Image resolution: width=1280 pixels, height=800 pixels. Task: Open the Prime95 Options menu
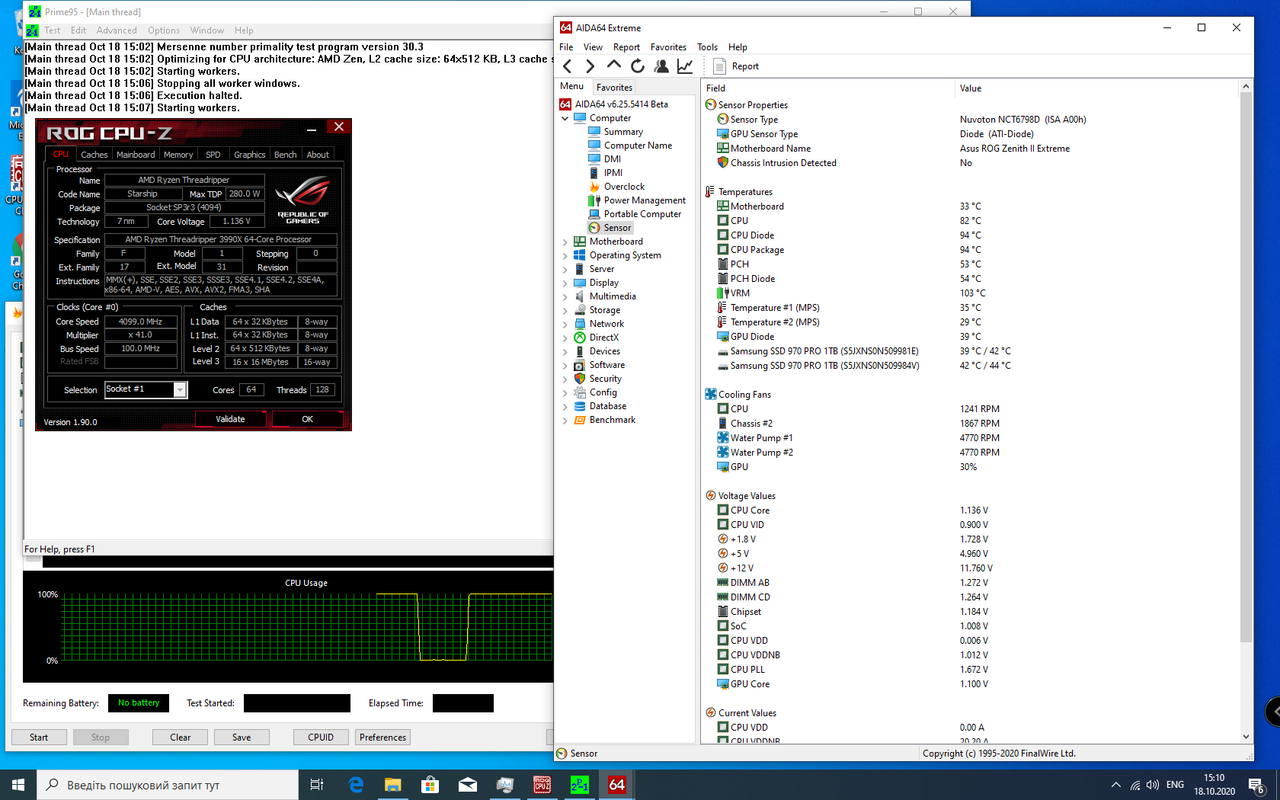click(164, 31)
